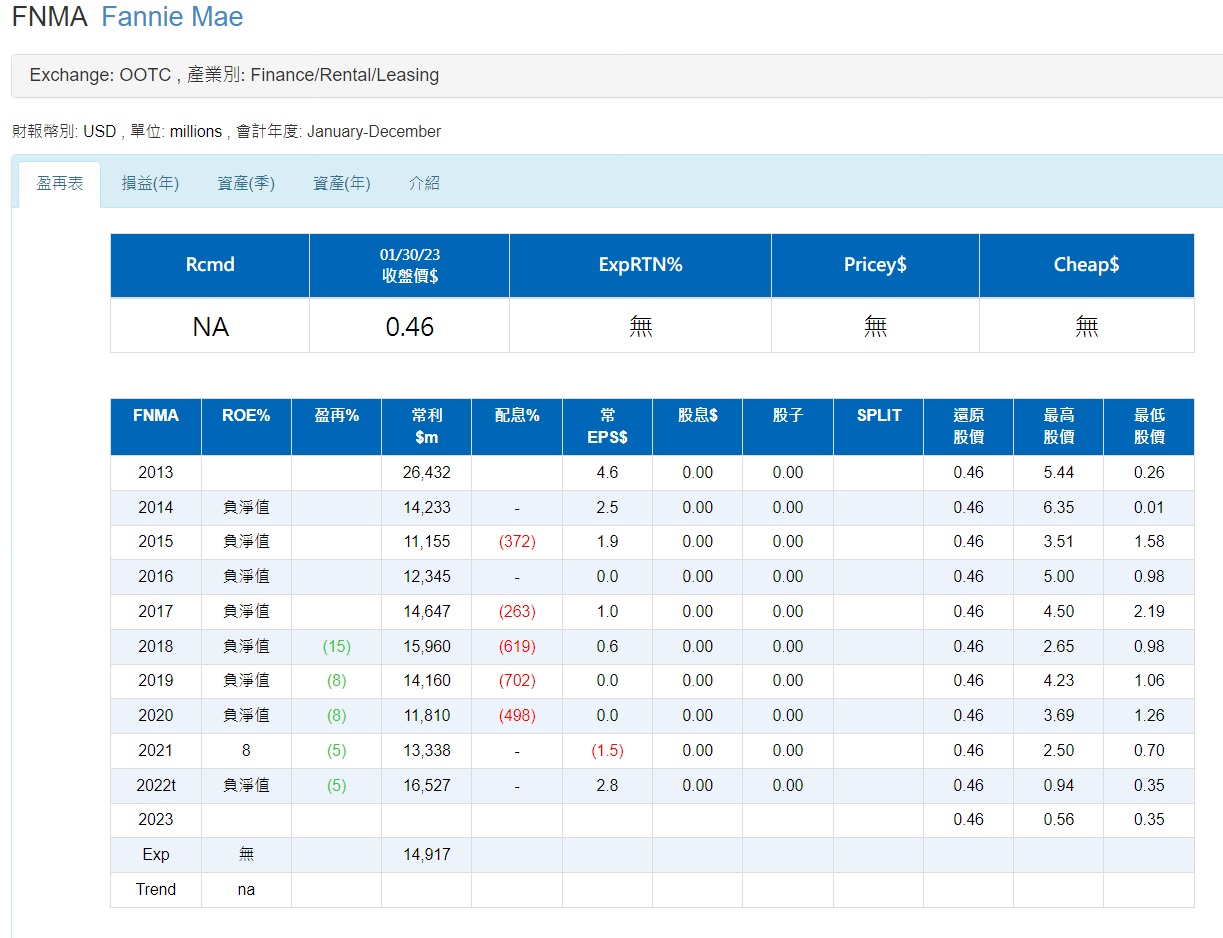1223x938 pixels.
Task: Click the Cheap$ header cell
Action: coord(1087,265)
